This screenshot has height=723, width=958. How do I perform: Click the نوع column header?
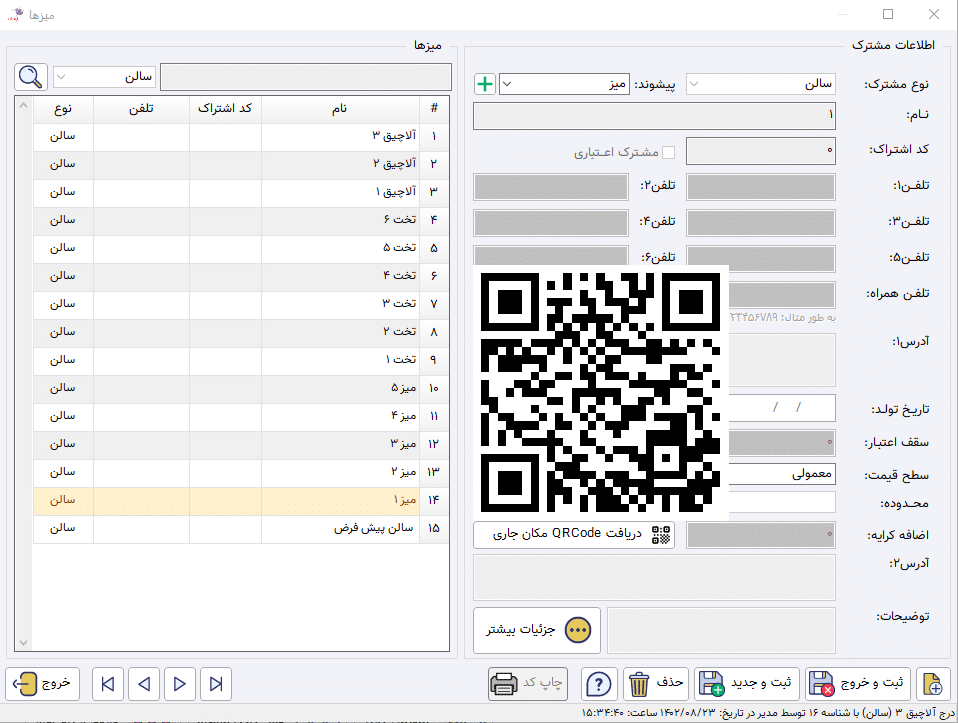point(63,109)
